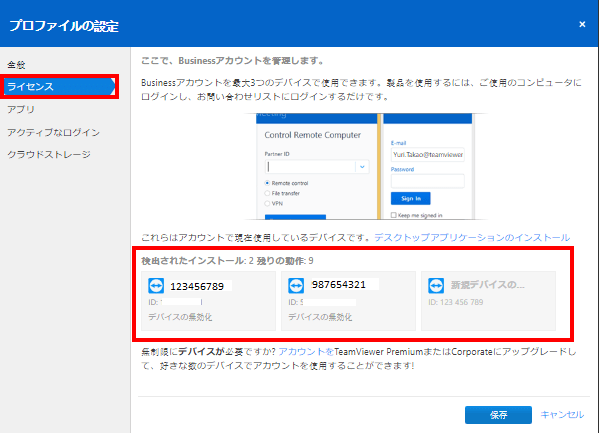The image size is (600, 433).
Task: Tick the Keep me signed in checkbox
Action: point(393,215)
